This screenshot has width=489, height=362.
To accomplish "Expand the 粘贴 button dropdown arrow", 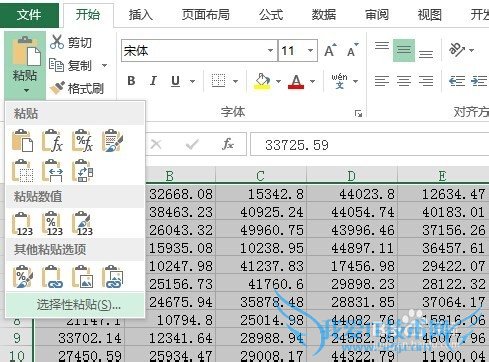I will coord(26,90).
